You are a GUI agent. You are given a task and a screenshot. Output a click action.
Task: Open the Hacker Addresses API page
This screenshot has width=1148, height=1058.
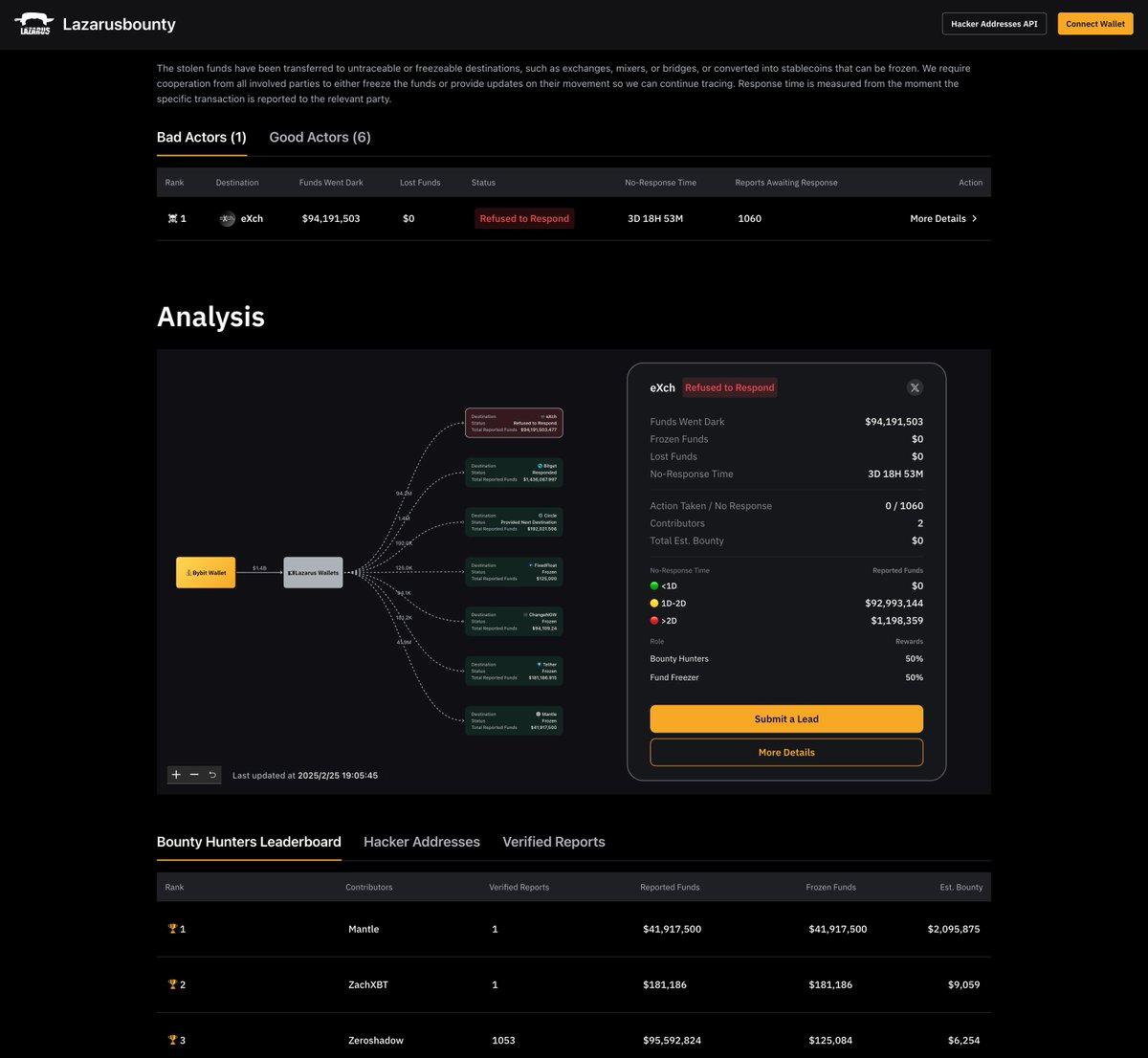[x=994, y=23]
